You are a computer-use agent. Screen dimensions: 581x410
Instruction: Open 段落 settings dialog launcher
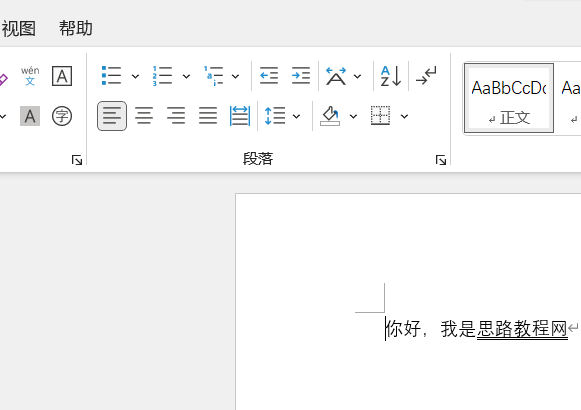(441, 160)
